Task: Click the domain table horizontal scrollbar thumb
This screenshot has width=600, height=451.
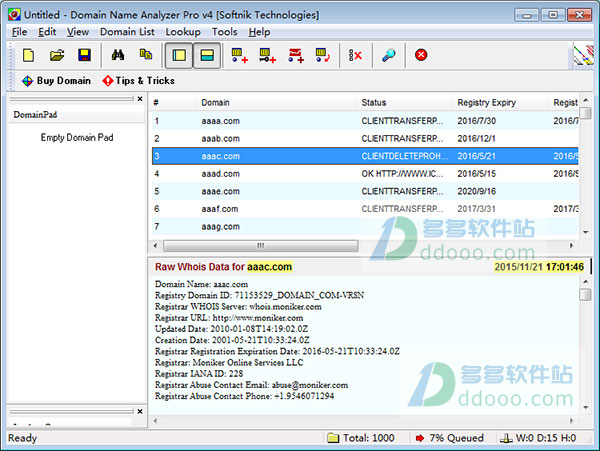Action: tap(261, 246)
